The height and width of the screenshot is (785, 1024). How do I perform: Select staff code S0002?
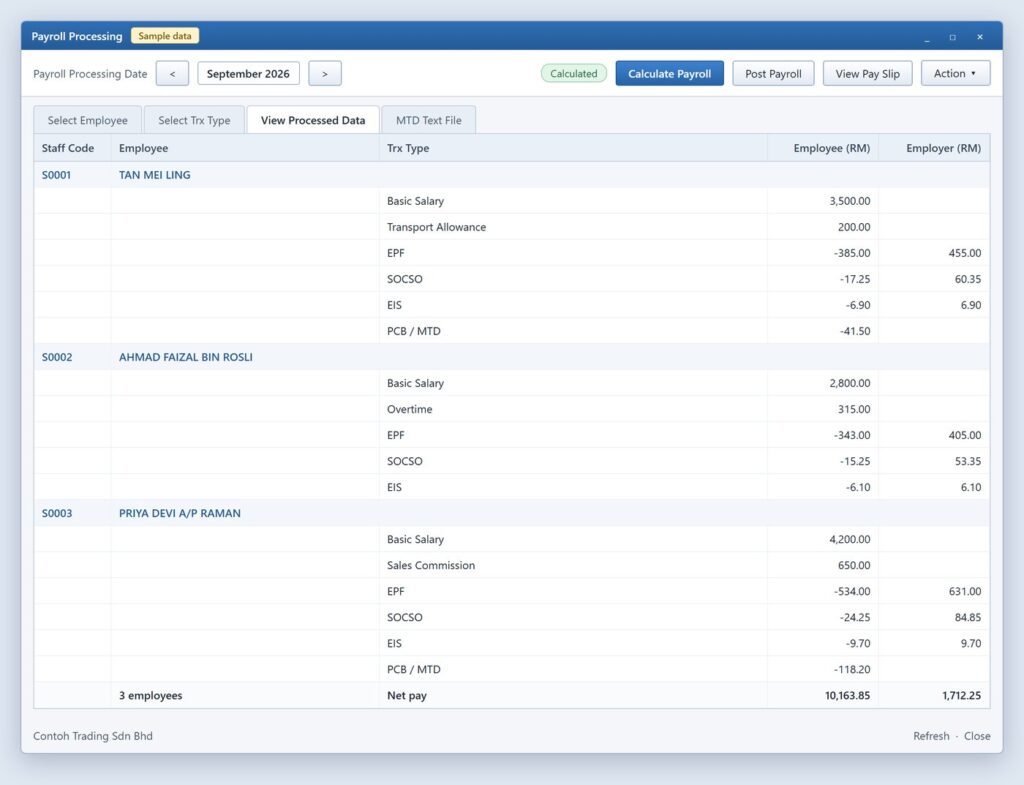tap(57, 357)
